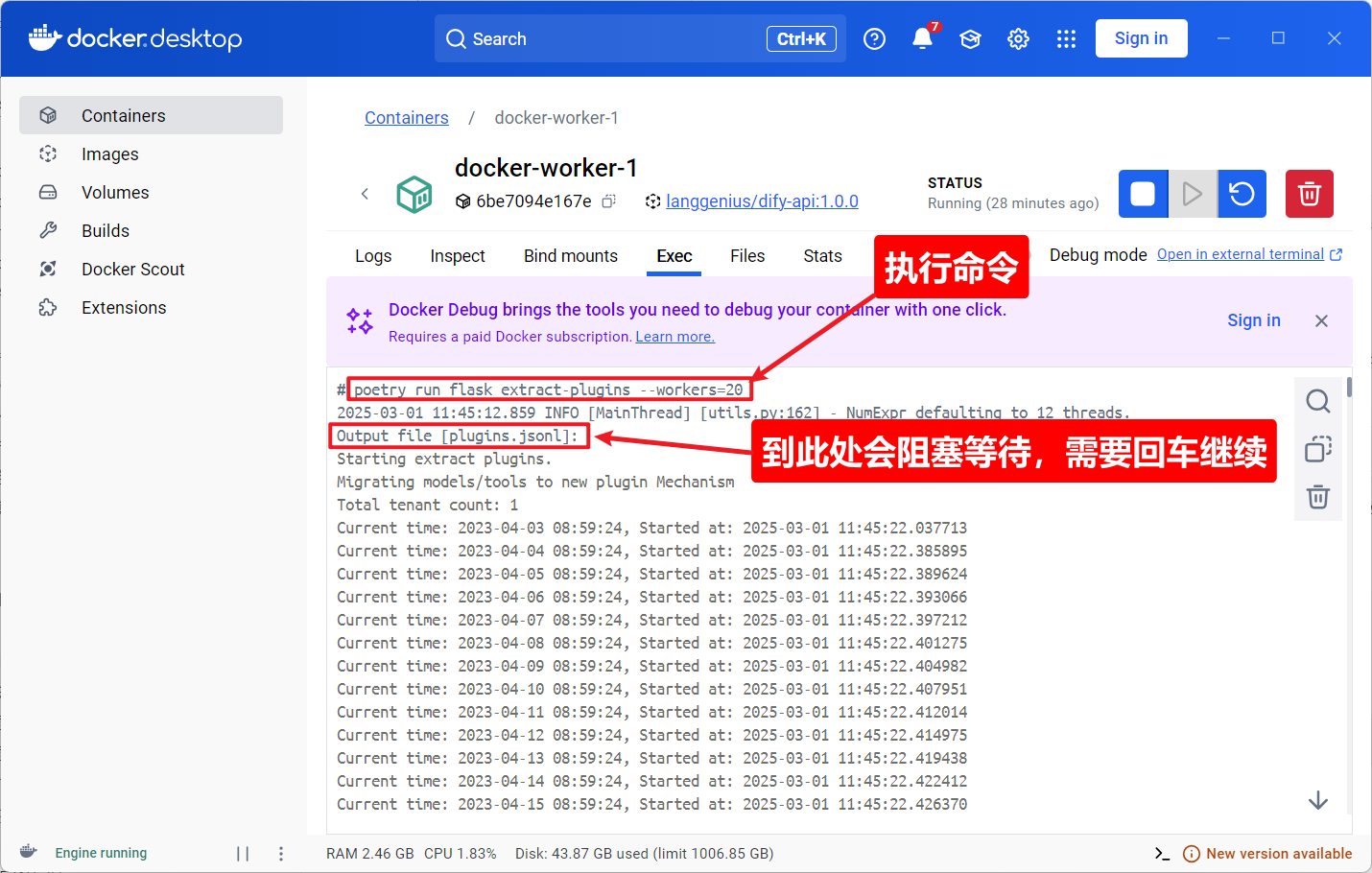Open the Builds sidebar section

point(151,230)
